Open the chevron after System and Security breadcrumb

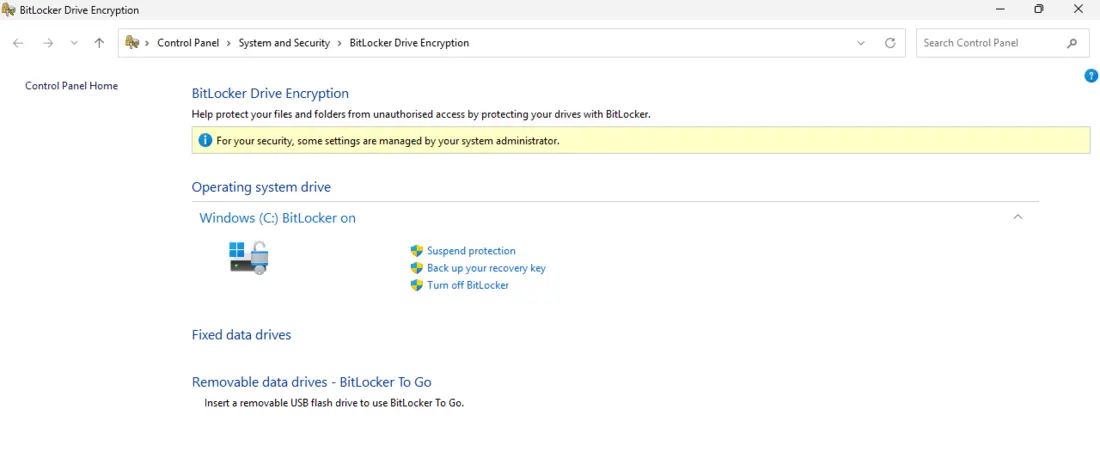click(x=340, y=43)
